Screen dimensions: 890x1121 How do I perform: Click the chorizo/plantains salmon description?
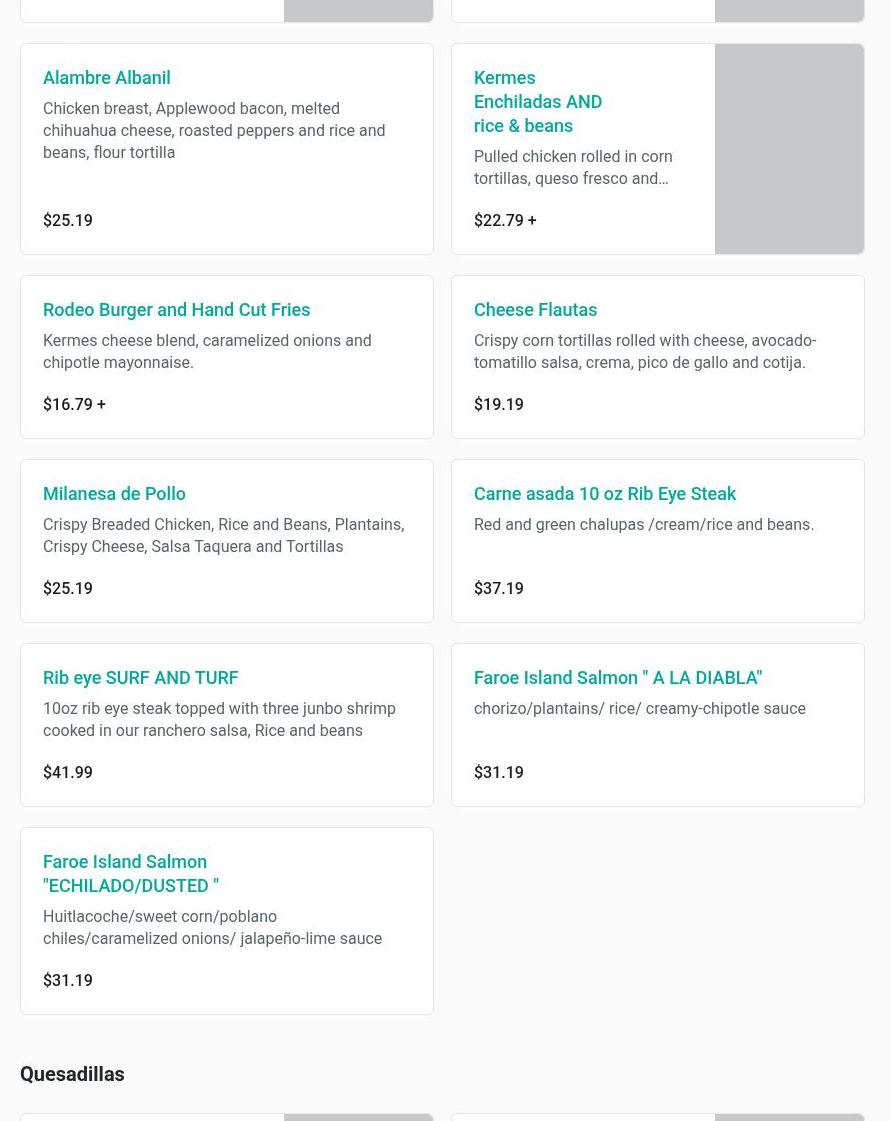tap(639, 709)
